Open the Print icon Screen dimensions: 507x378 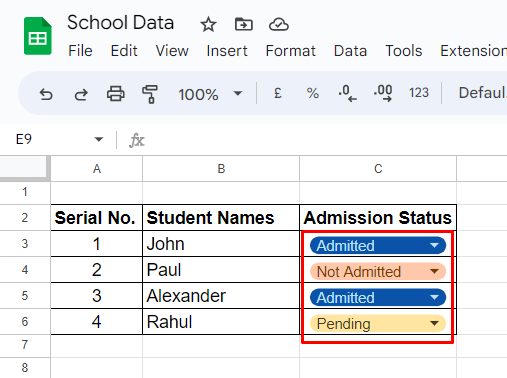[116, 93]
